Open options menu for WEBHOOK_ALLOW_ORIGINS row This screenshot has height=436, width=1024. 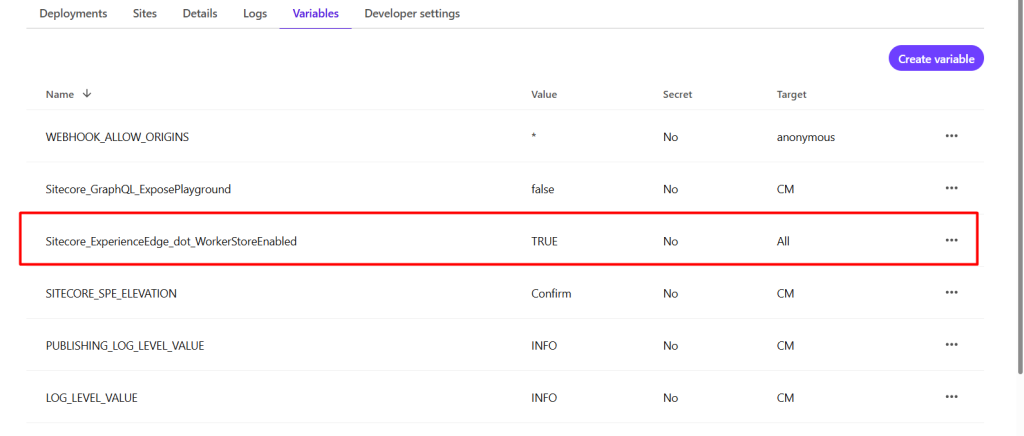tap(951, 136)
